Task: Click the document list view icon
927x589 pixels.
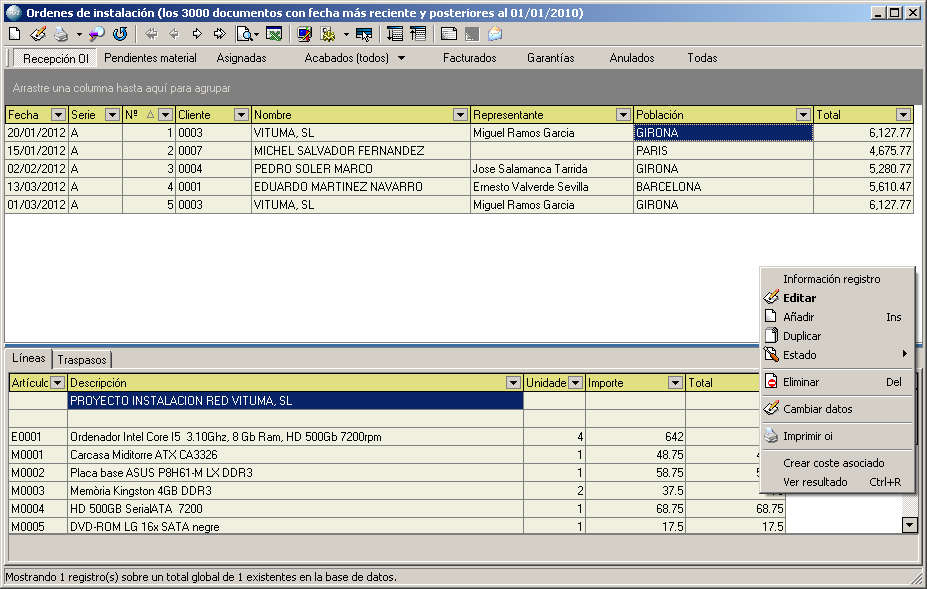Action: click(x=449, y=34)
